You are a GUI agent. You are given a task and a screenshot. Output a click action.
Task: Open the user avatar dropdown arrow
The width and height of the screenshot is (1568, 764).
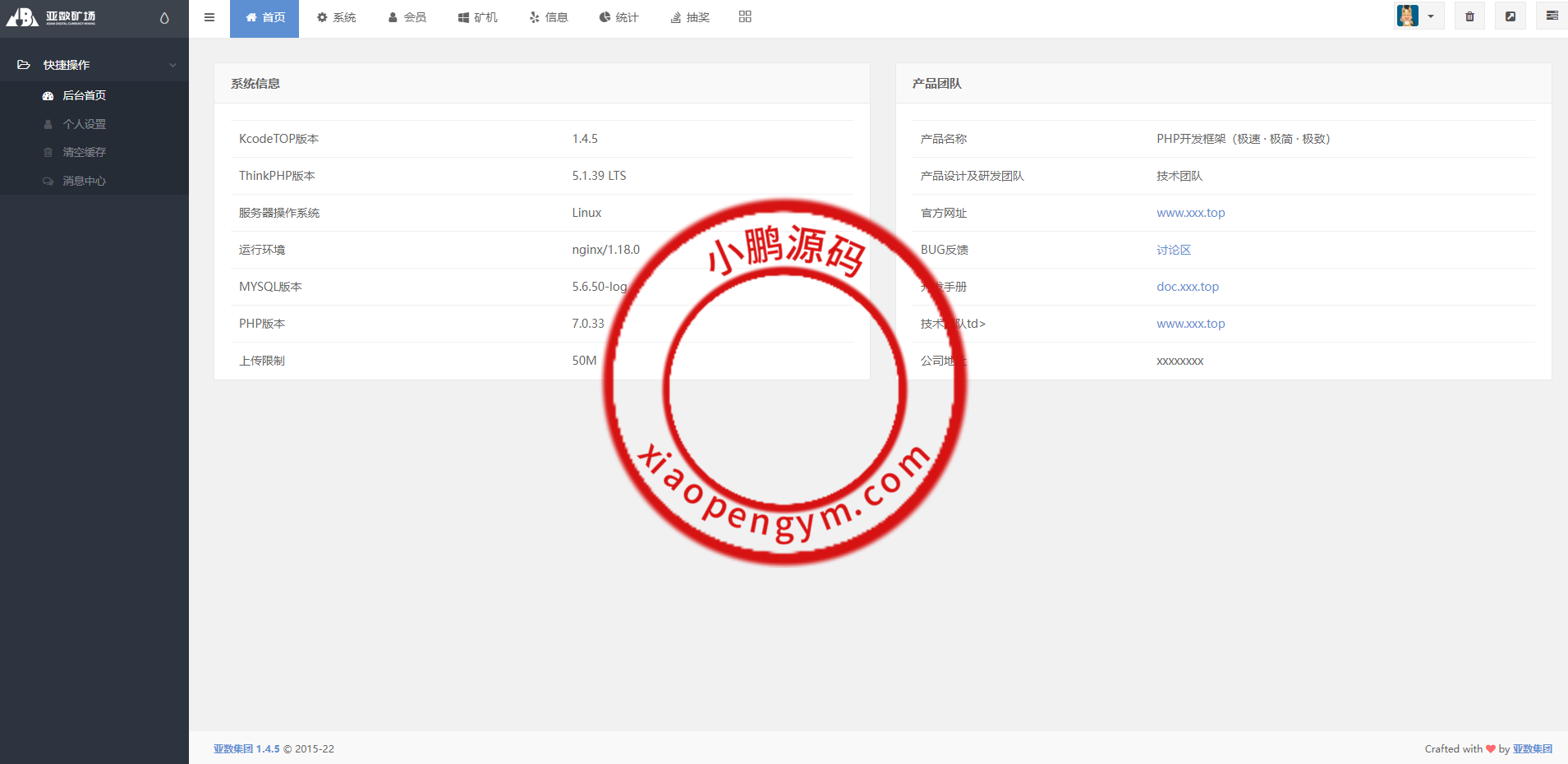(x=1431, y=16)
